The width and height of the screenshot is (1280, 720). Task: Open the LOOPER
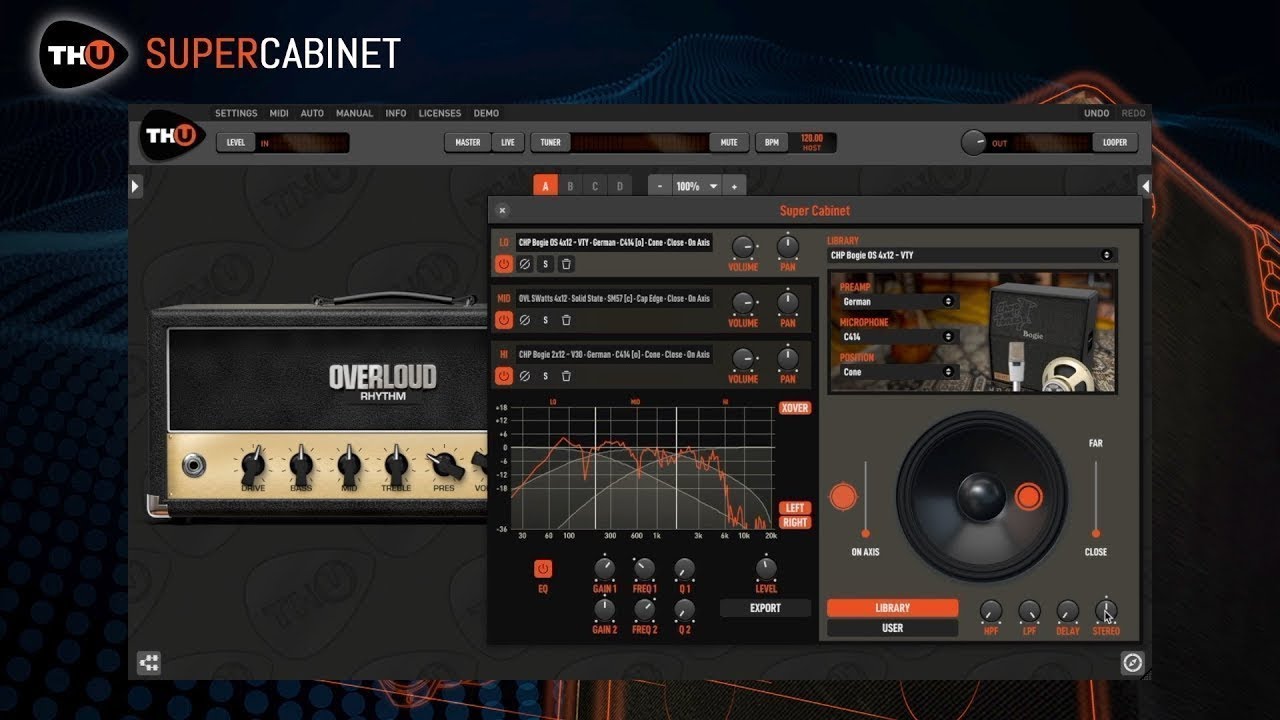coord(1114,143)
